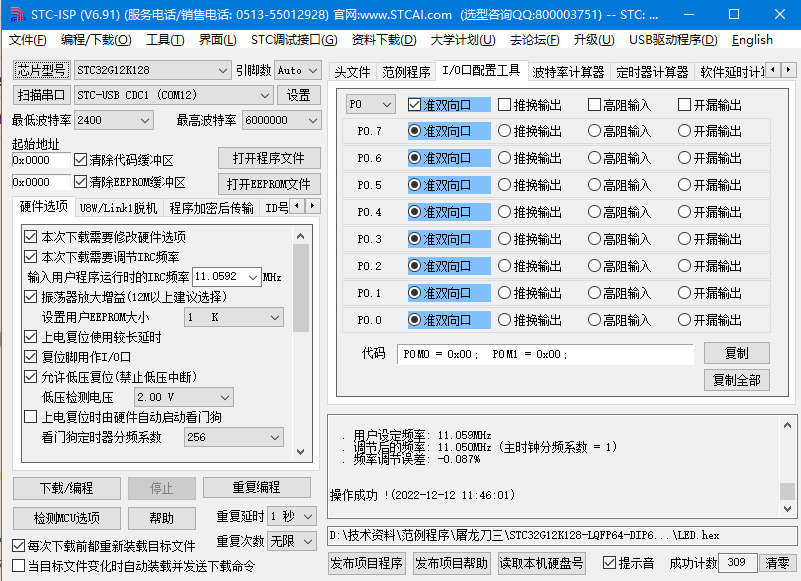Open STC调试接口(G) menu

coord(294,40)
